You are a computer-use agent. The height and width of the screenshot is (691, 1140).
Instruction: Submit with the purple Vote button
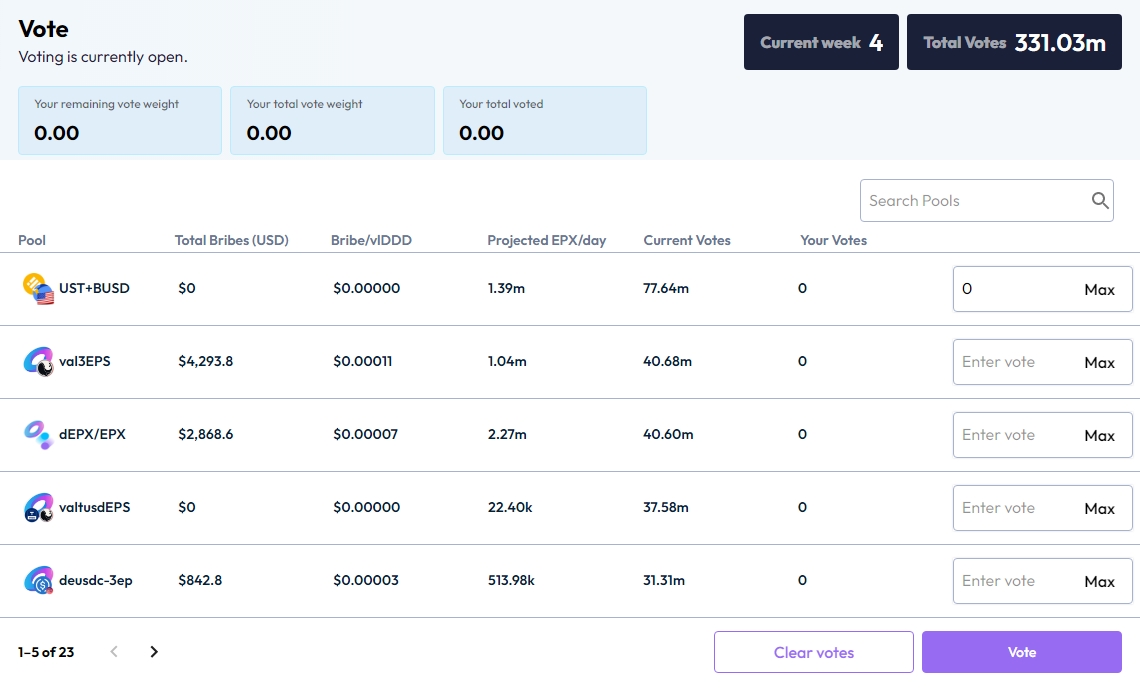click(x=1021, y=652)
